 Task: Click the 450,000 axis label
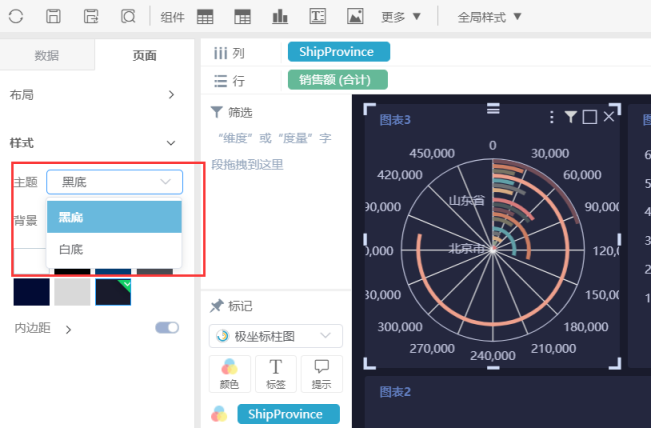pyautogui.click(x=432, y=153)
